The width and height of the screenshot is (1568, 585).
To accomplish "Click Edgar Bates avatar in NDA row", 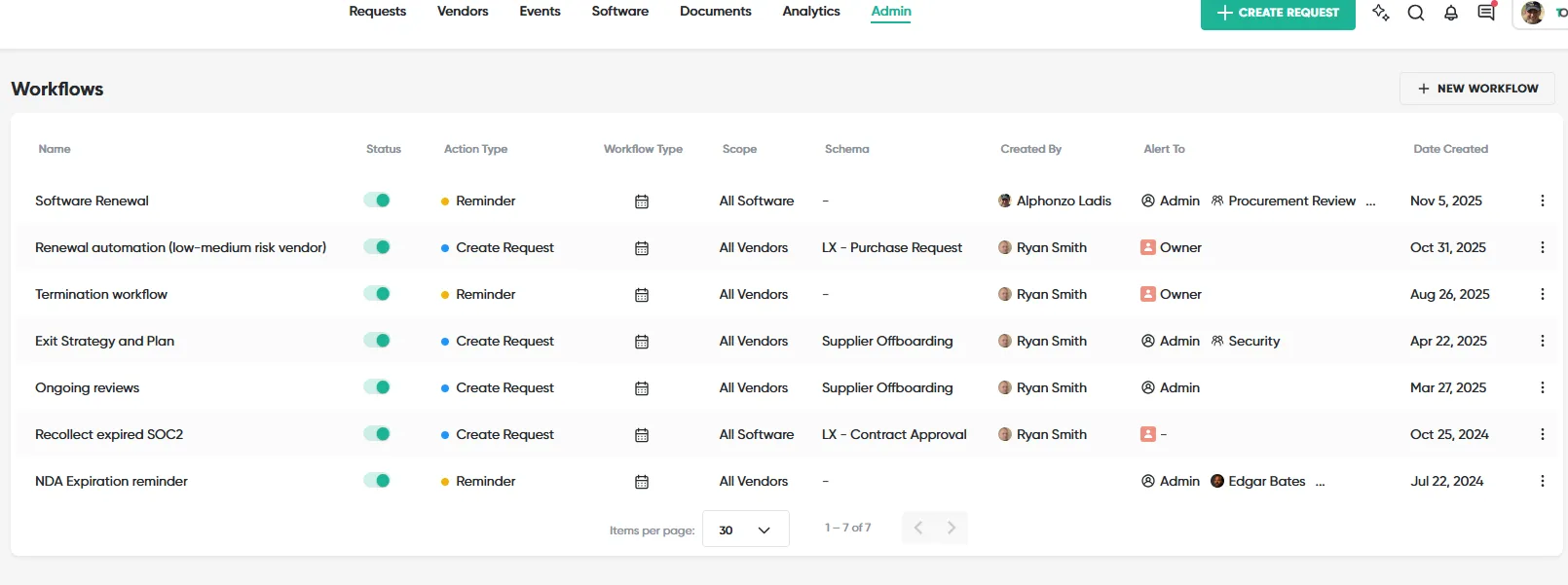I will point(1217,481).
